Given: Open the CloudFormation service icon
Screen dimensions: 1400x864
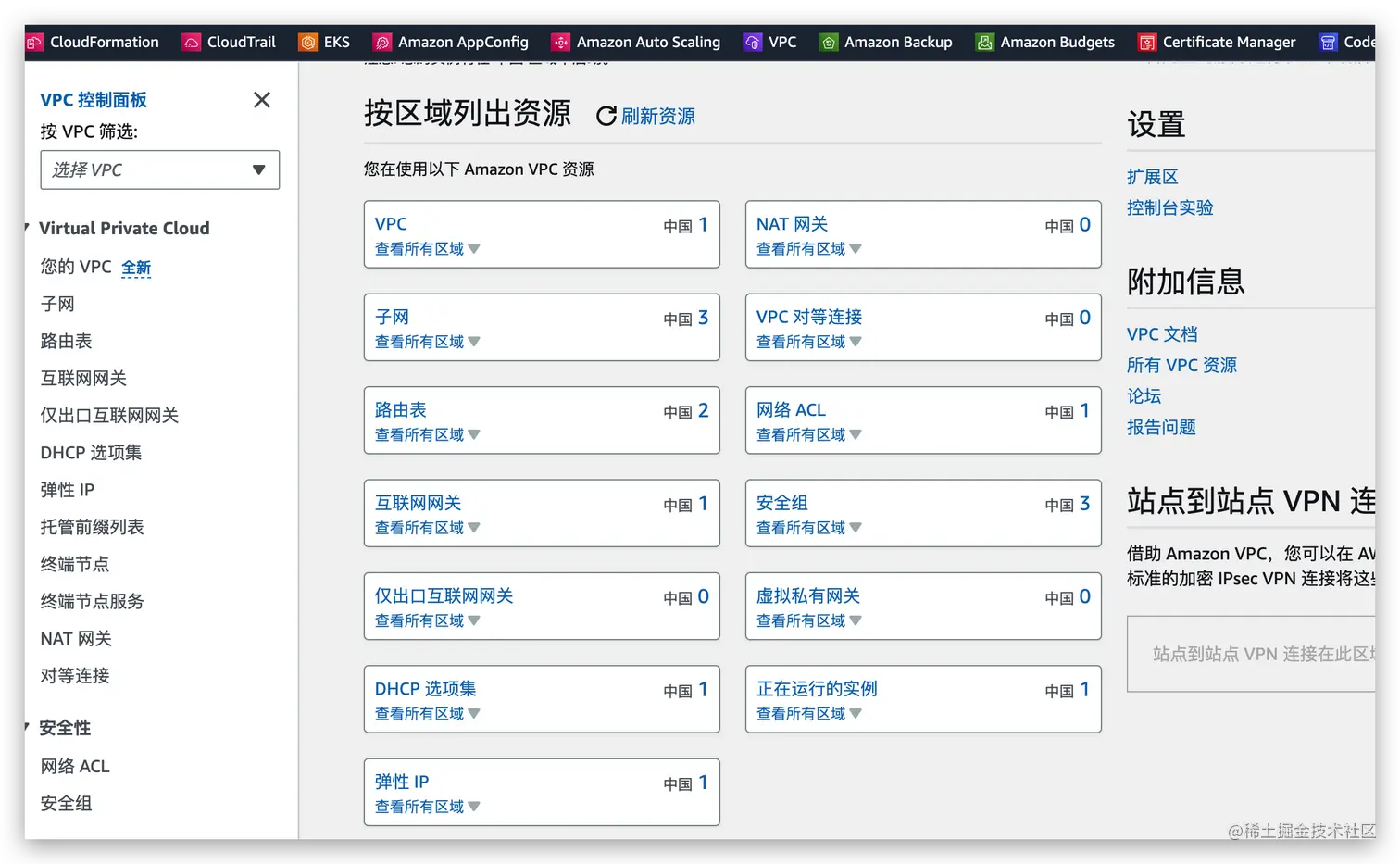Looking at the screenshot, I should tap(34, 42).
